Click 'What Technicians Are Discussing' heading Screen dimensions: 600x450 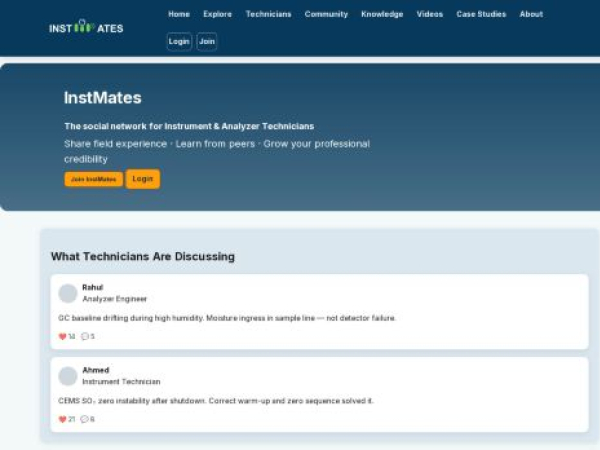pos(143,256)
